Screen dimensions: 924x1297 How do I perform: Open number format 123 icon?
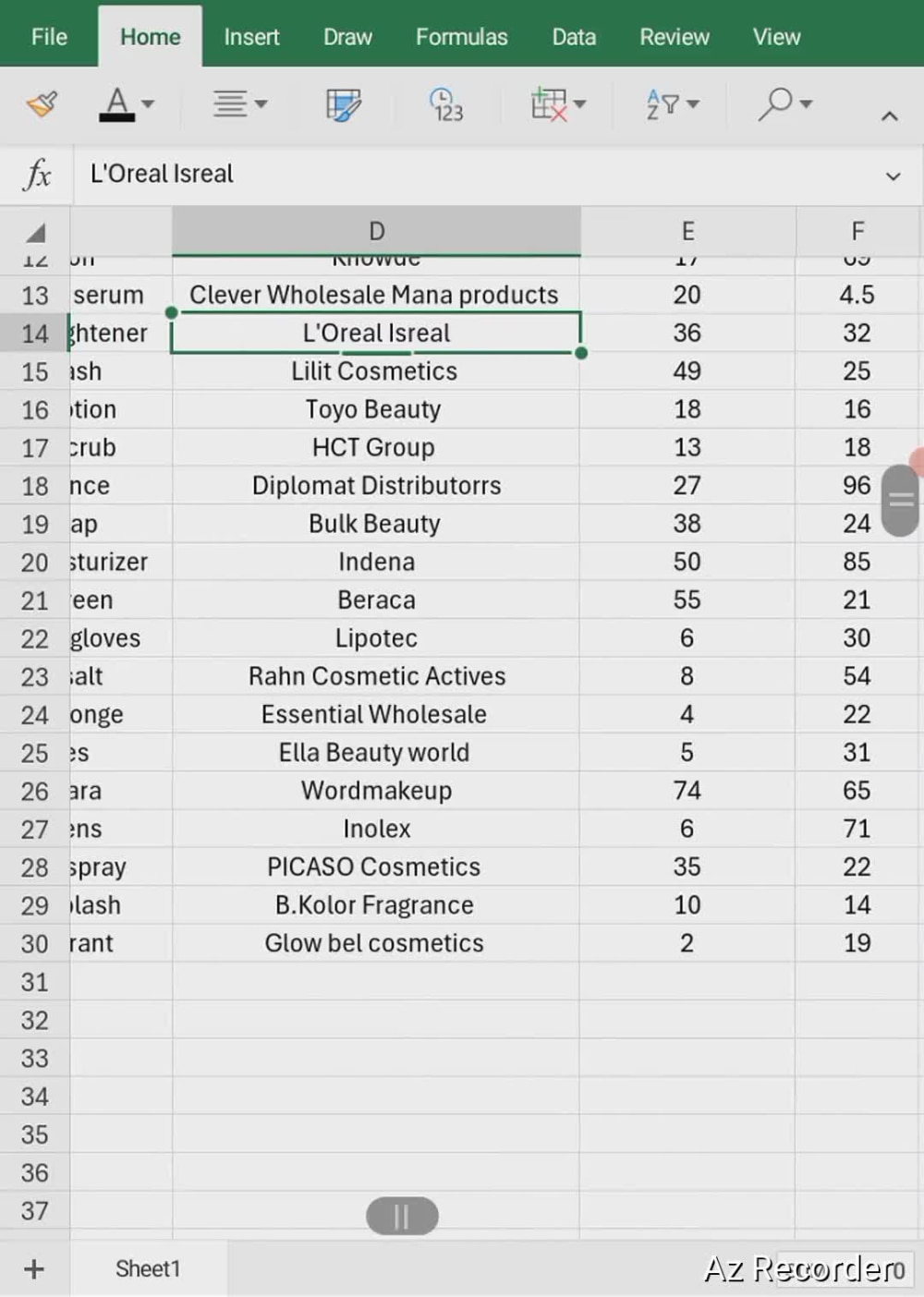click(x=447, y=104)
